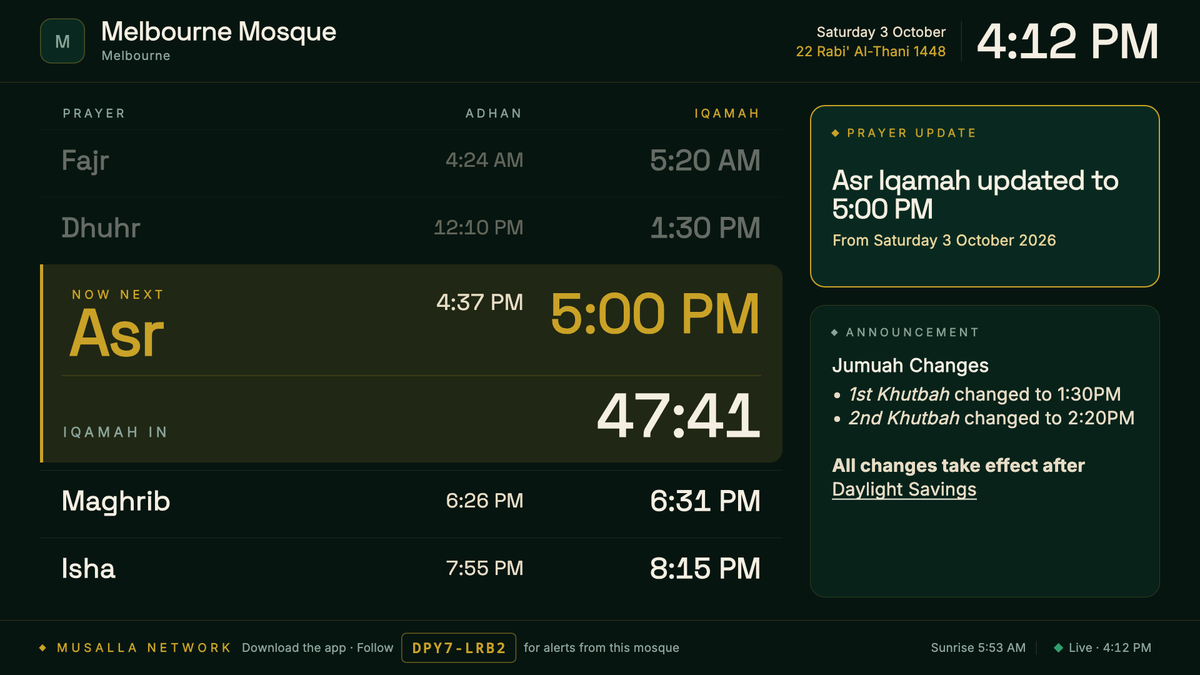Click Sunrise 5:53 AM in footer
This screenshot has height=675, width=1200.
click(978, 648)
